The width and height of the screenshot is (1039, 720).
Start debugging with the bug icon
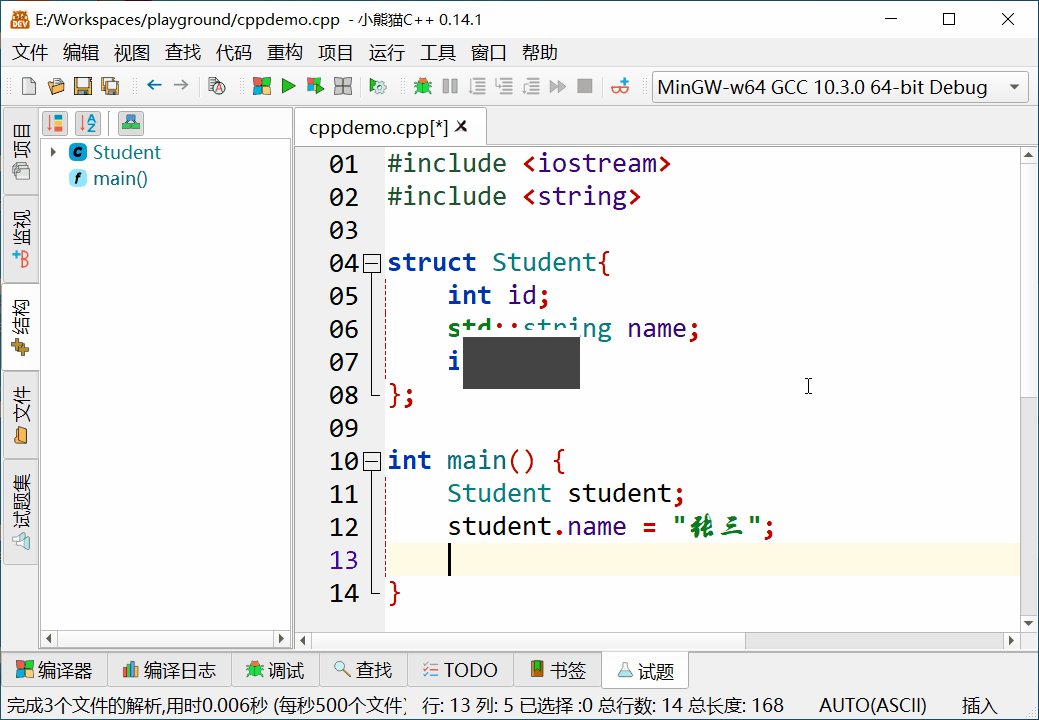tap(423, 87)
